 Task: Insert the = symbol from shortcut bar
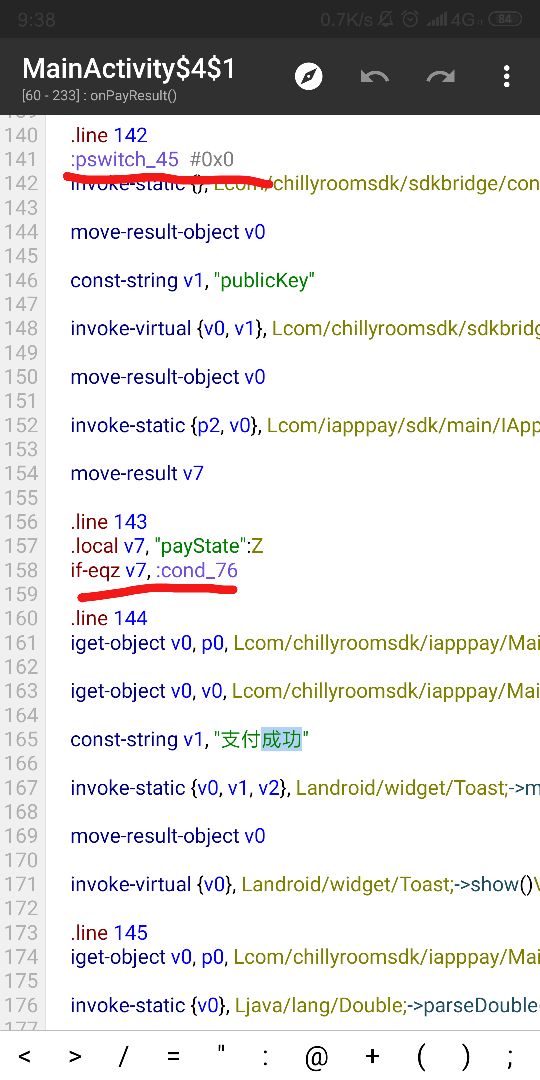point(173,1056)
